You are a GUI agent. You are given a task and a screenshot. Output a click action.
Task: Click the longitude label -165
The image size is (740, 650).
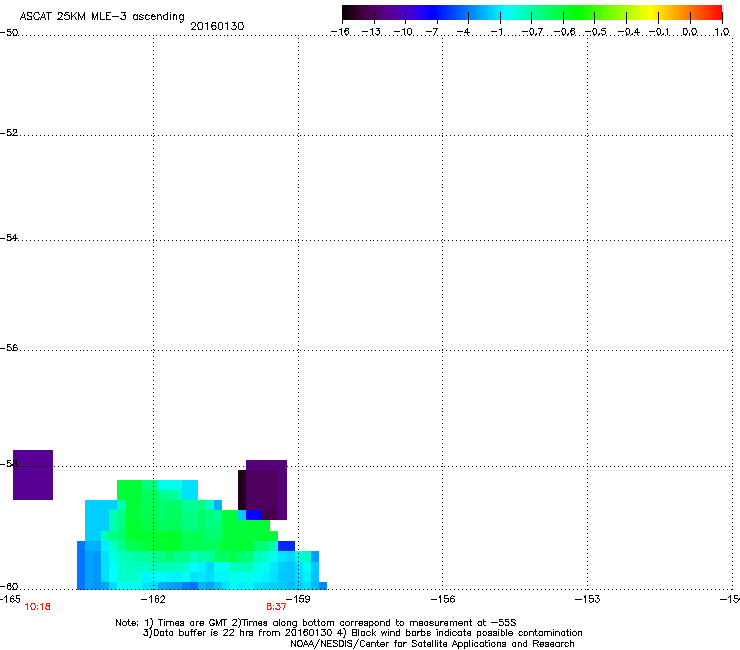point(10,599)
